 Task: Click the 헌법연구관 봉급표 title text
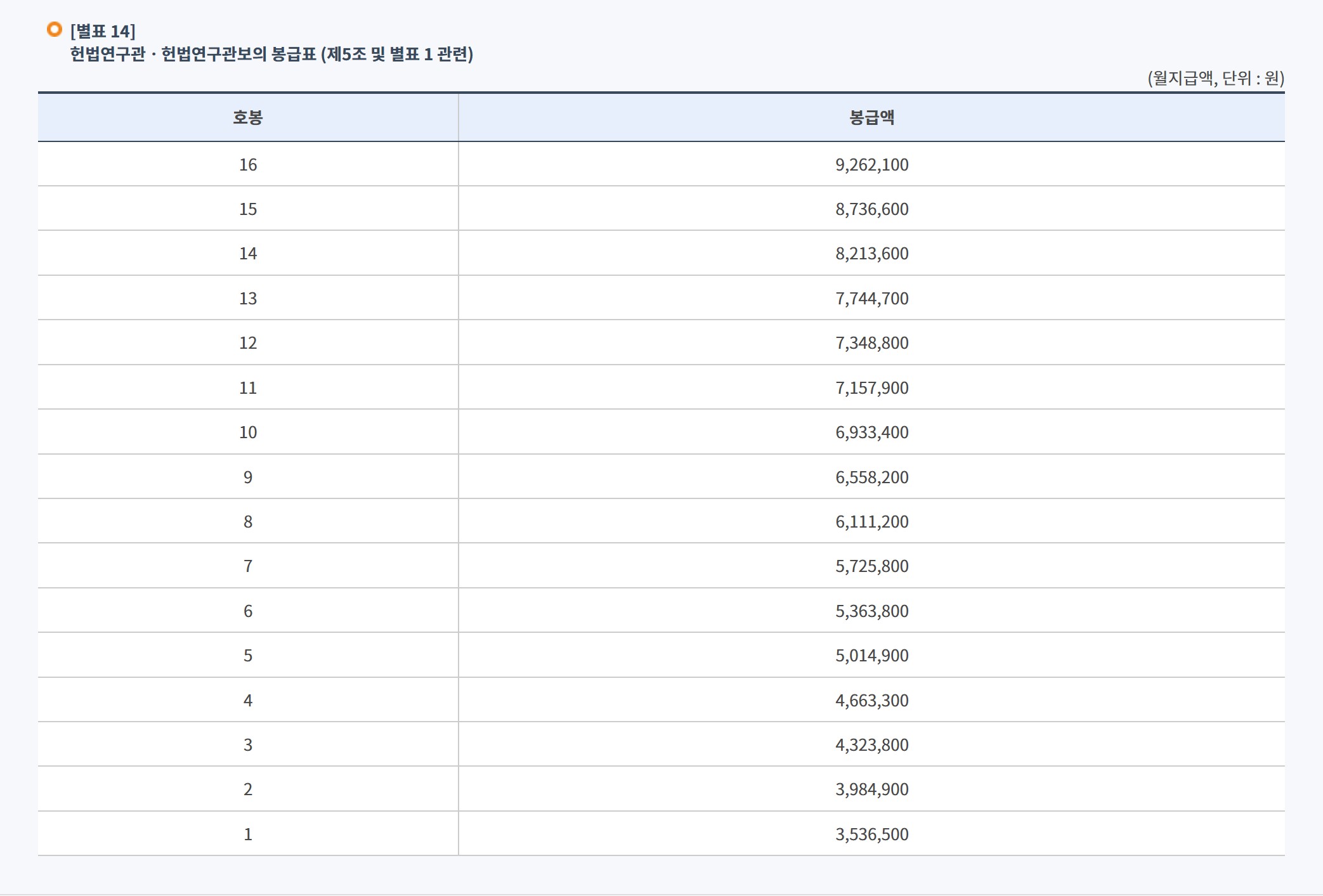271,55
